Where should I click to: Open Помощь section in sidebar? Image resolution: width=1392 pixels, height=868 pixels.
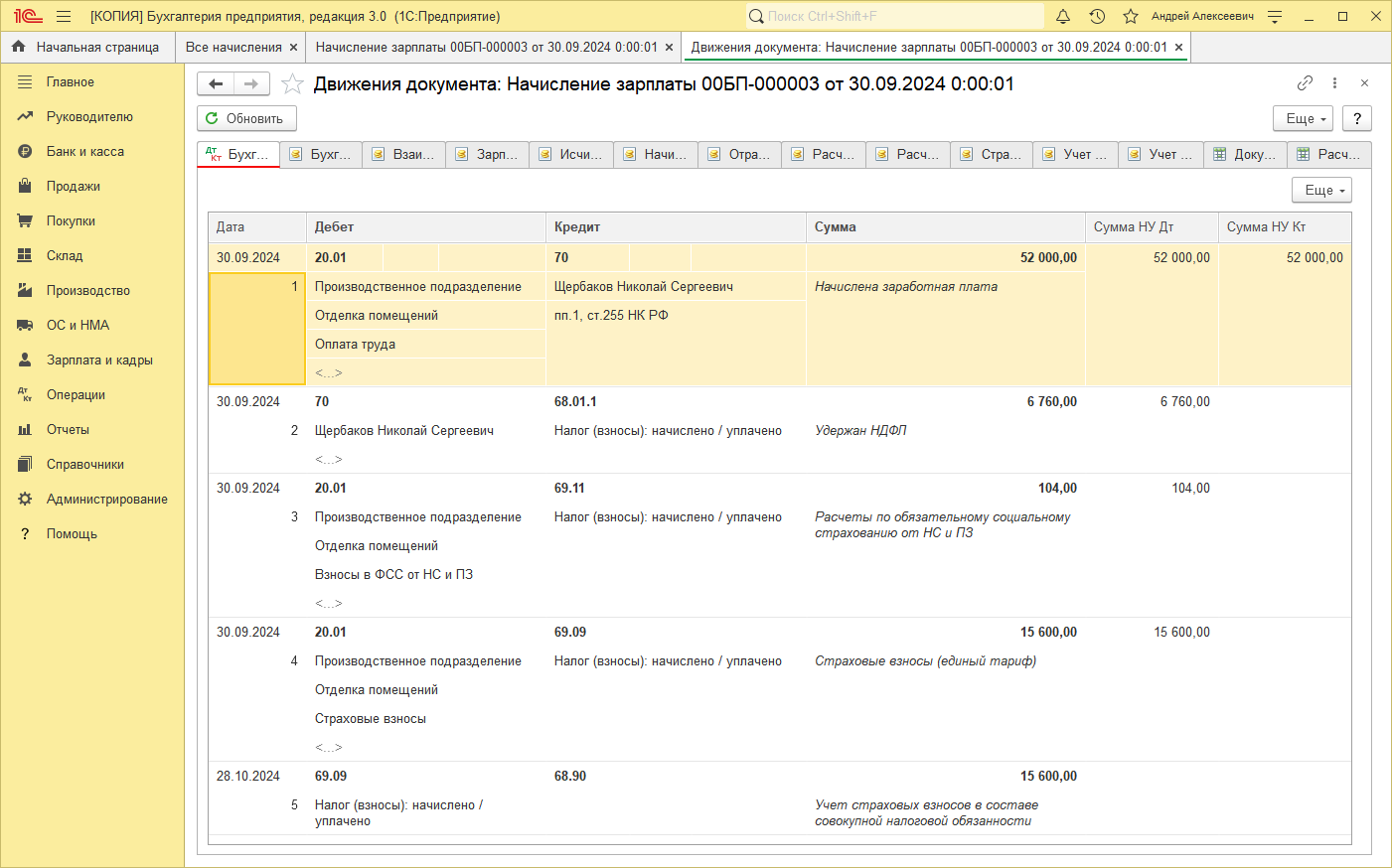coord(91,534)
